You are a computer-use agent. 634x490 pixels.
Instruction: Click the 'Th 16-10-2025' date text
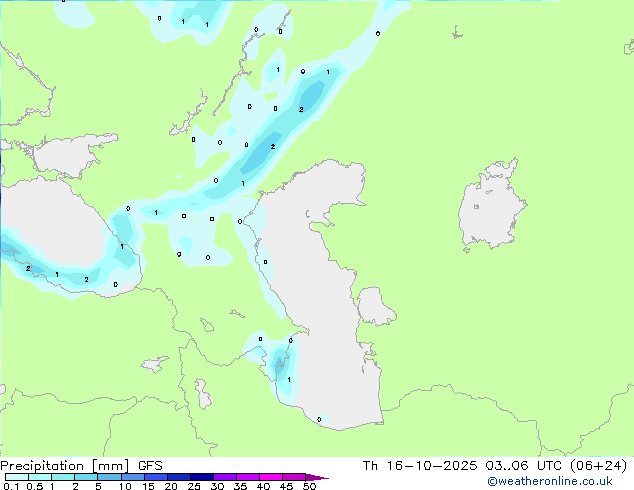(420, 466)
